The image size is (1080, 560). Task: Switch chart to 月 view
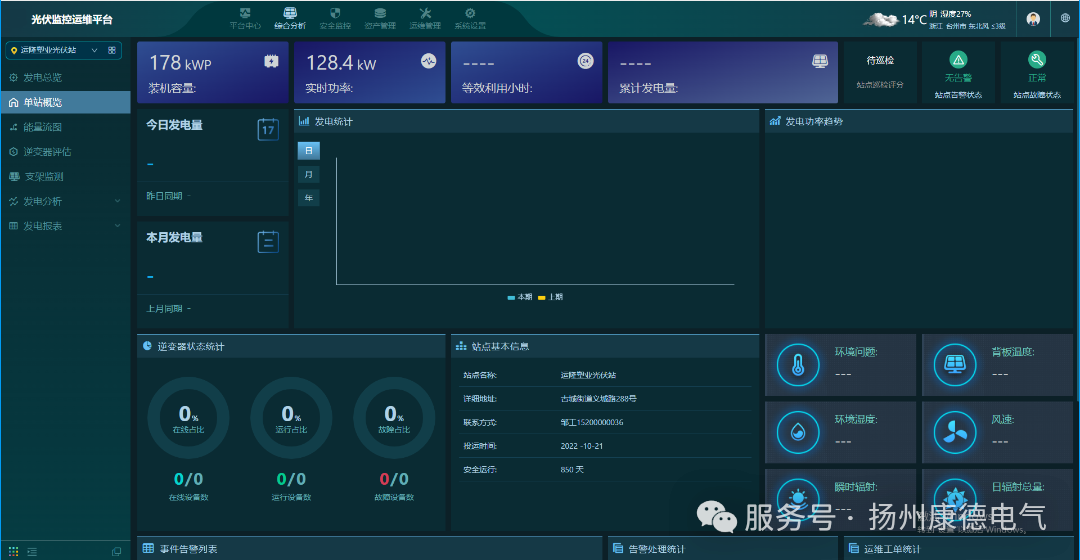pyautogui.click(x=308, y=174)
